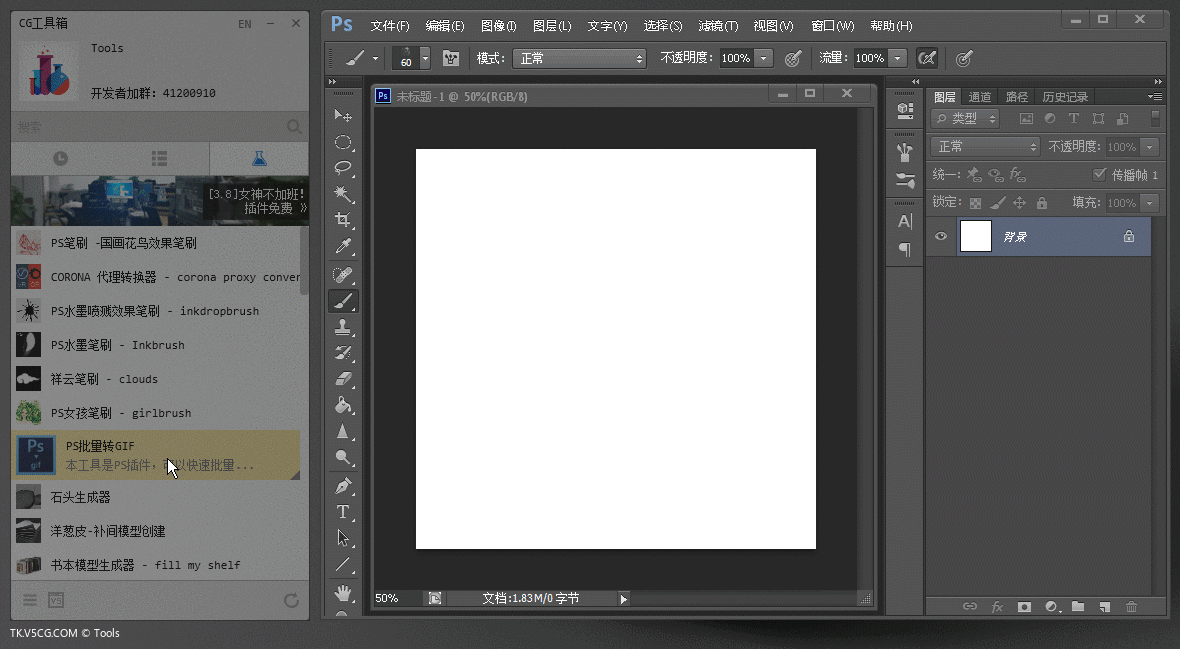Open the 滤镜(T) menu
This screenshot has width=1180, height=649.
[x=717, y=25]
